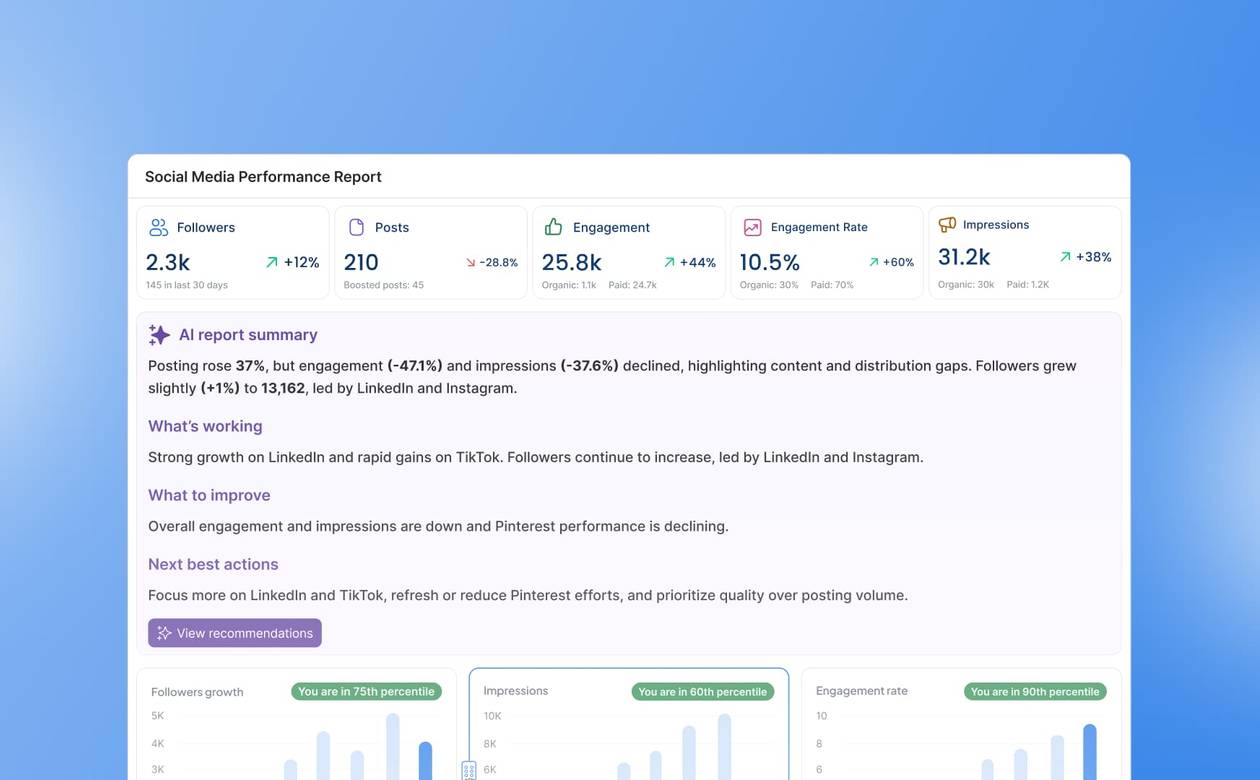
Task: Click the What's working heading
Action: (x=205, y=426)
